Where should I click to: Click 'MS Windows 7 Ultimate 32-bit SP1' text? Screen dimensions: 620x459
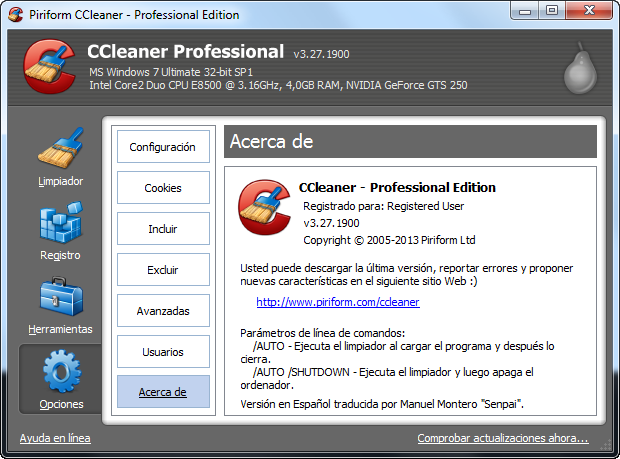pos(171,72)
